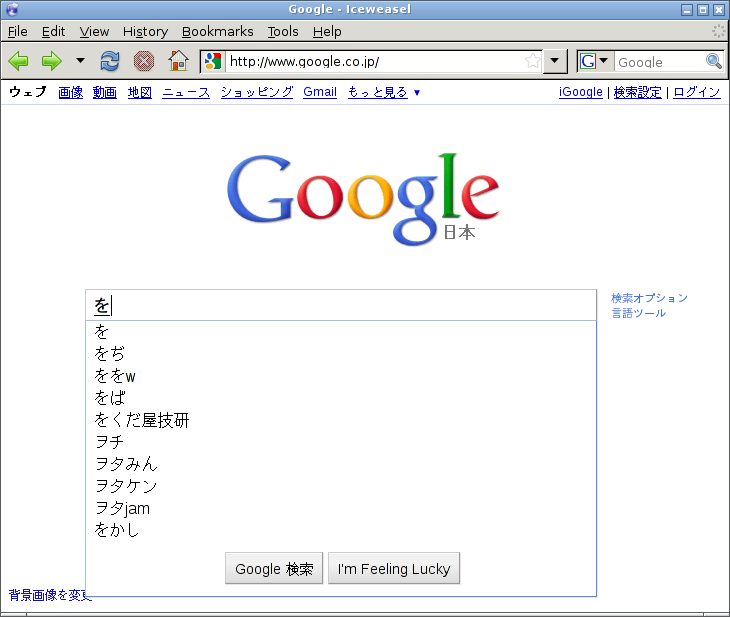Open the Tools menu
730x617 pixels.
tap(283, 31)
